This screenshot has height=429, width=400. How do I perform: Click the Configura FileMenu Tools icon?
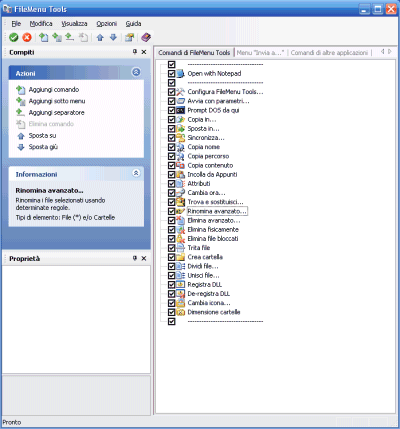point(180,92)
